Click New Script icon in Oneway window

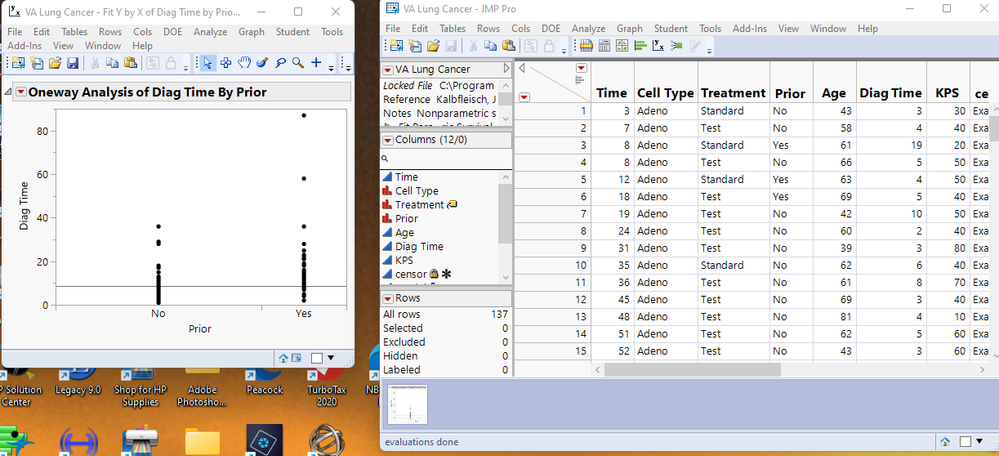tap(36, 62)
